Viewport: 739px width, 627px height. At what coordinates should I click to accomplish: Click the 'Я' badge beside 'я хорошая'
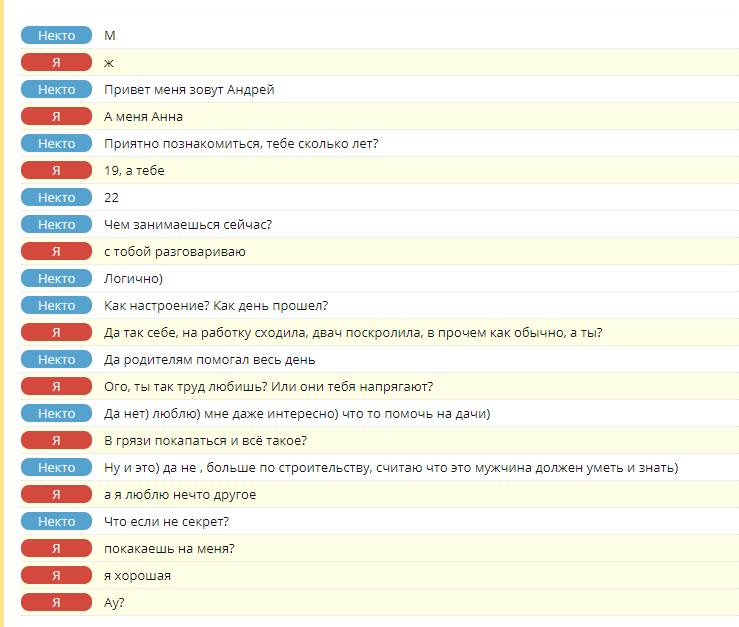point(57,576)
